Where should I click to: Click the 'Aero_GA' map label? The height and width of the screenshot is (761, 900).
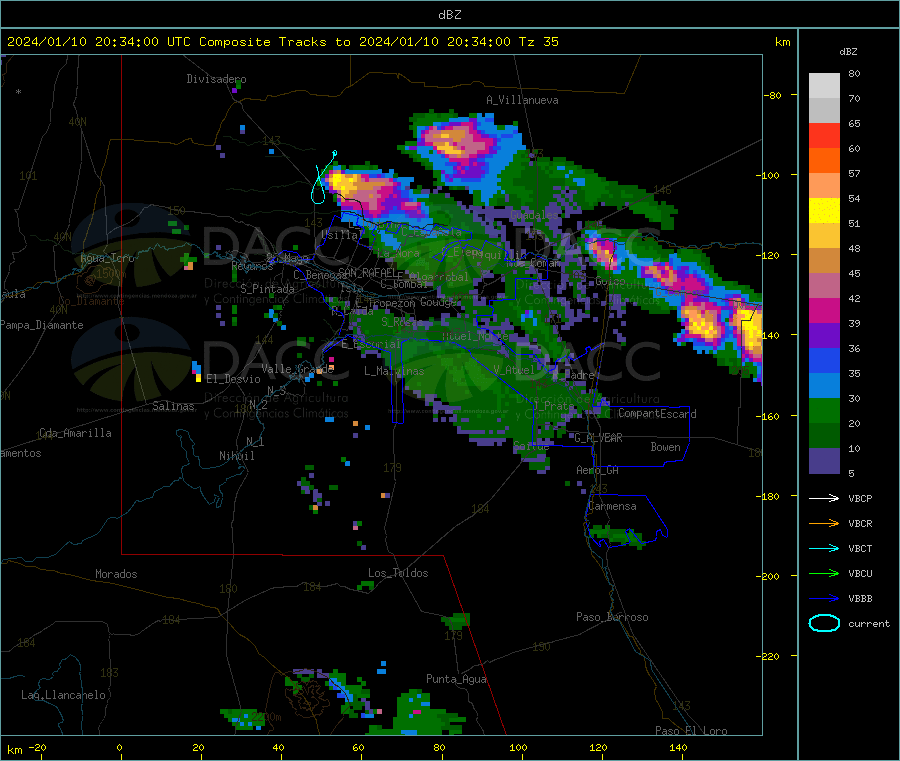(598, 470)
